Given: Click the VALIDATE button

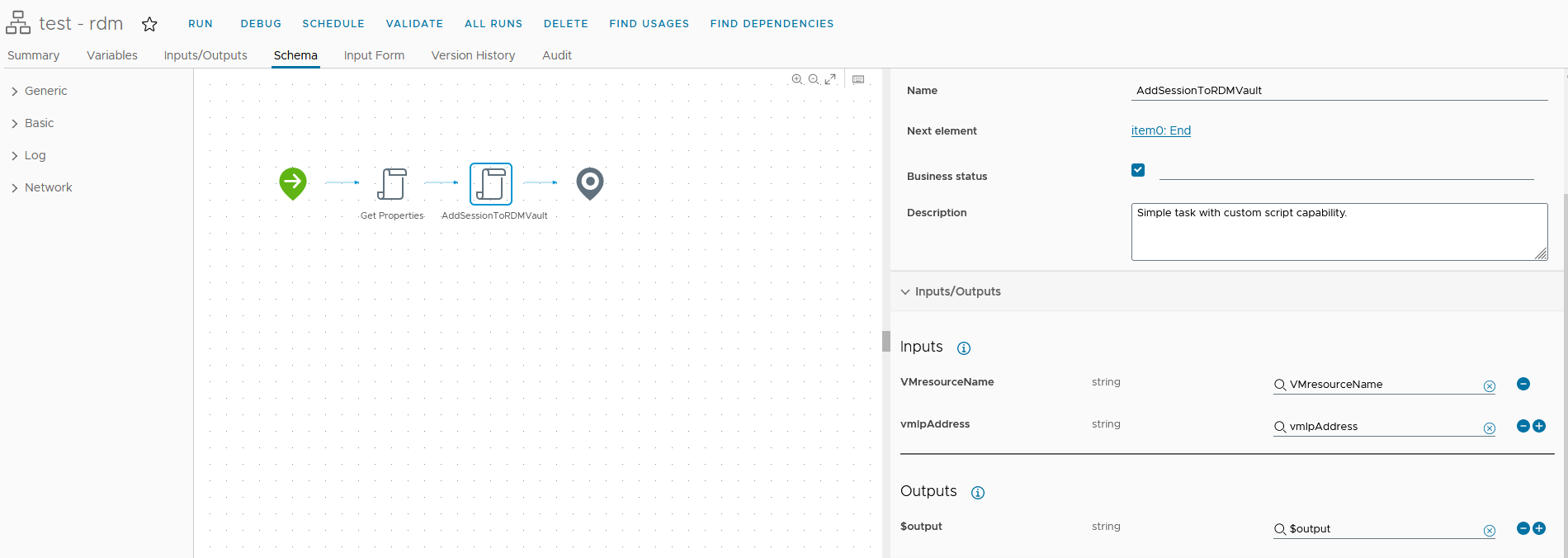Looking at the screenshot, I should 414,24.
